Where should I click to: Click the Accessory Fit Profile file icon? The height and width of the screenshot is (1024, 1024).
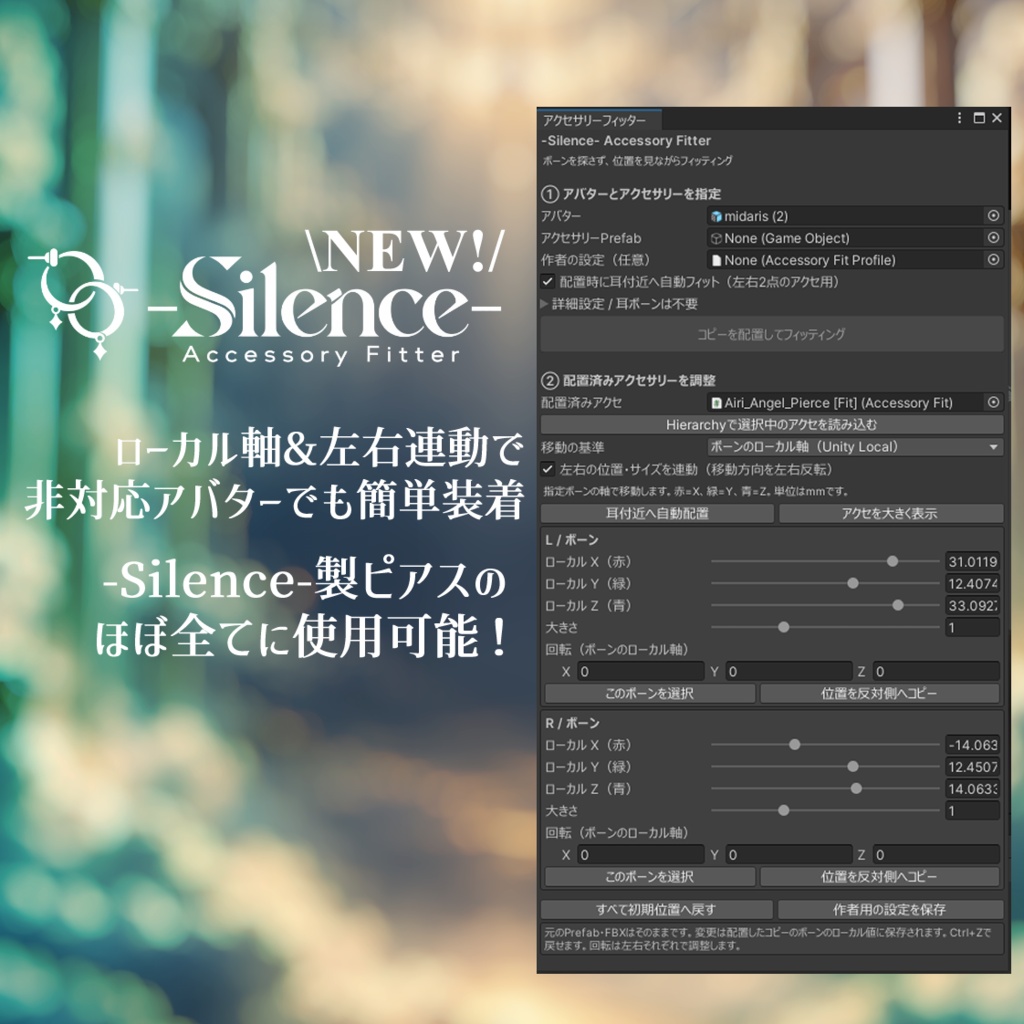pyautogui.click(x=716, y=261)
